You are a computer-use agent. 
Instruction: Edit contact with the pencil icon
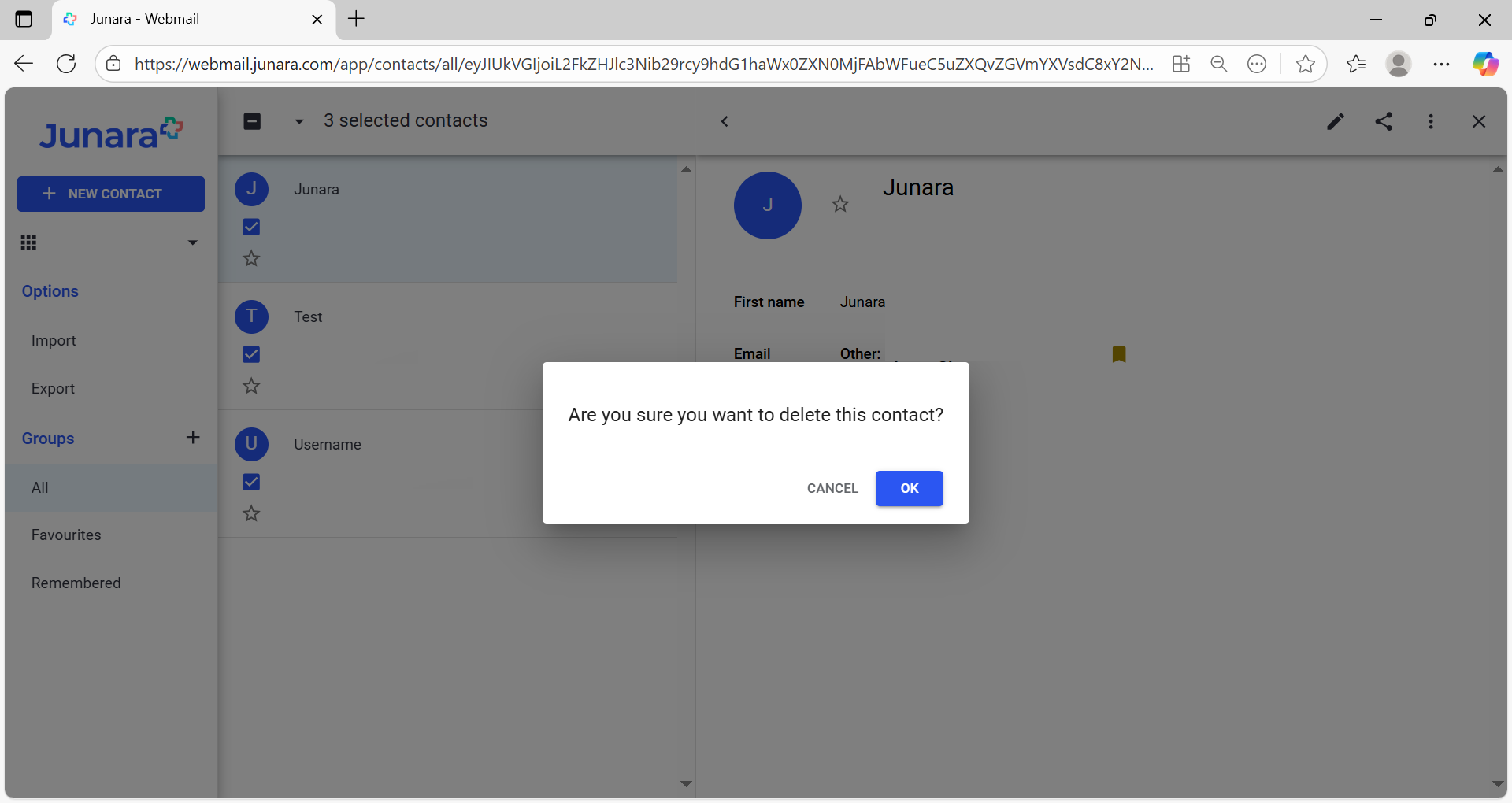click(1336, 121)
